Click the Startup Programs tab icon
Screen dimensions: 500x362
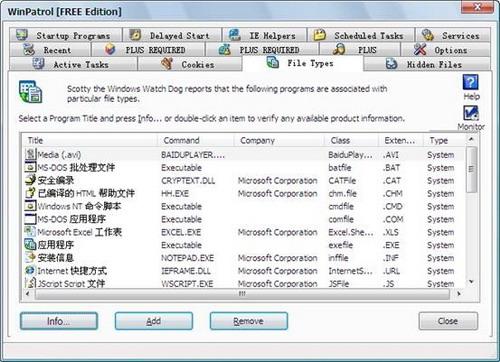[22, 35]
